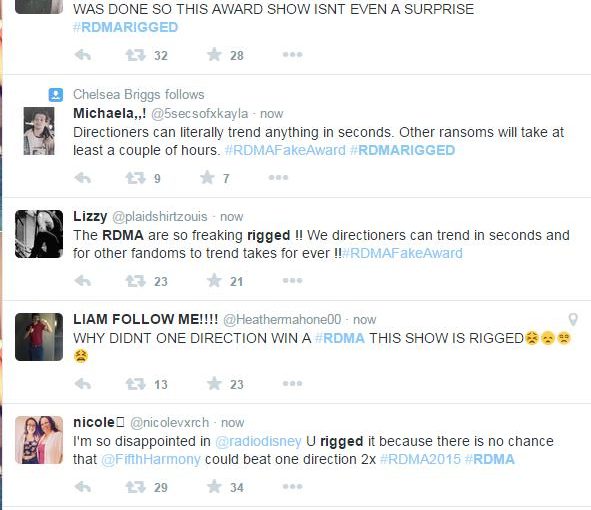Viewport: 591px width, 510px height.
Task: Open more options on nicole's tweet
Action: click(x=292, y=487)
